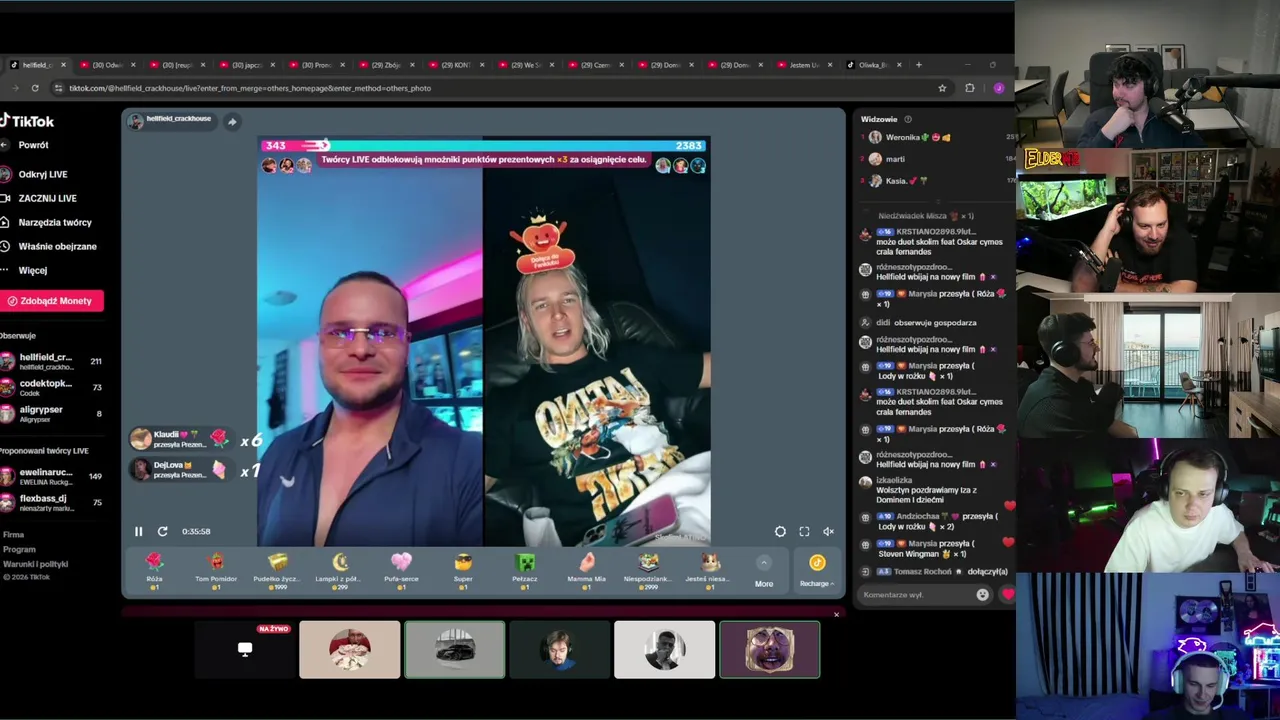Click the refresh stream icon beside pause

(162, 531)
